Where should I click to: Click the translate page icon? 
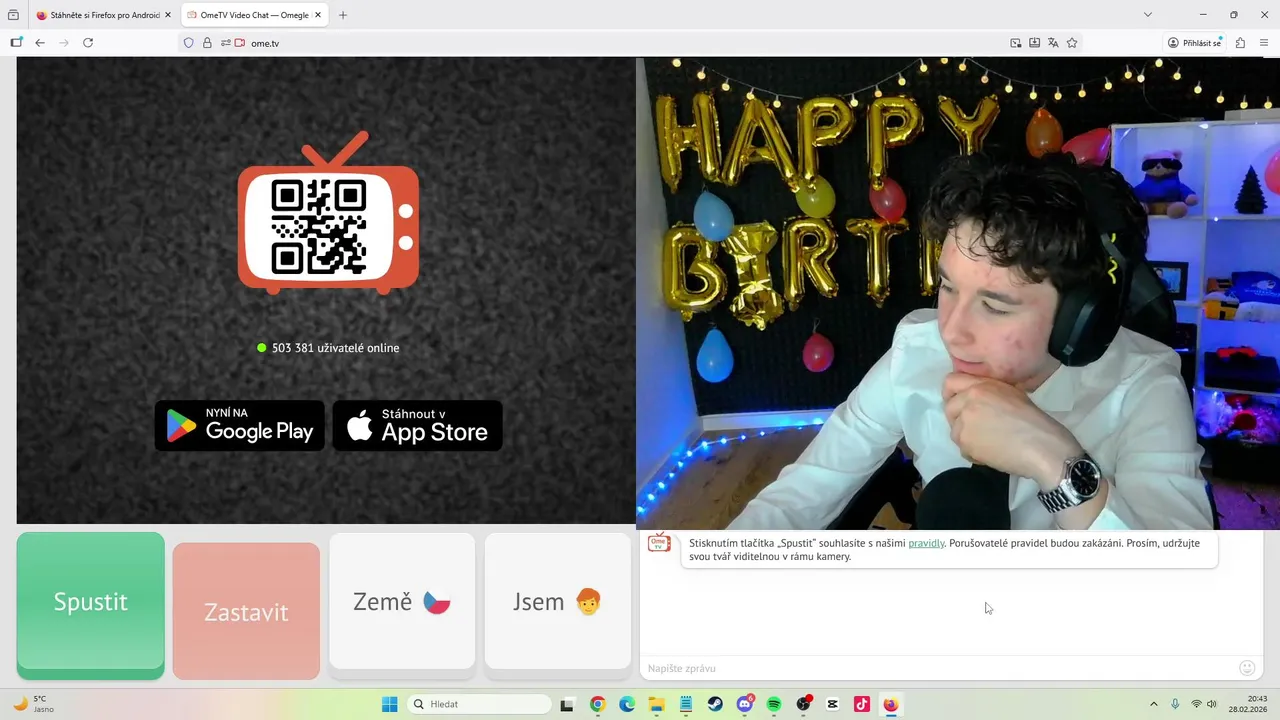[1053, 43]
